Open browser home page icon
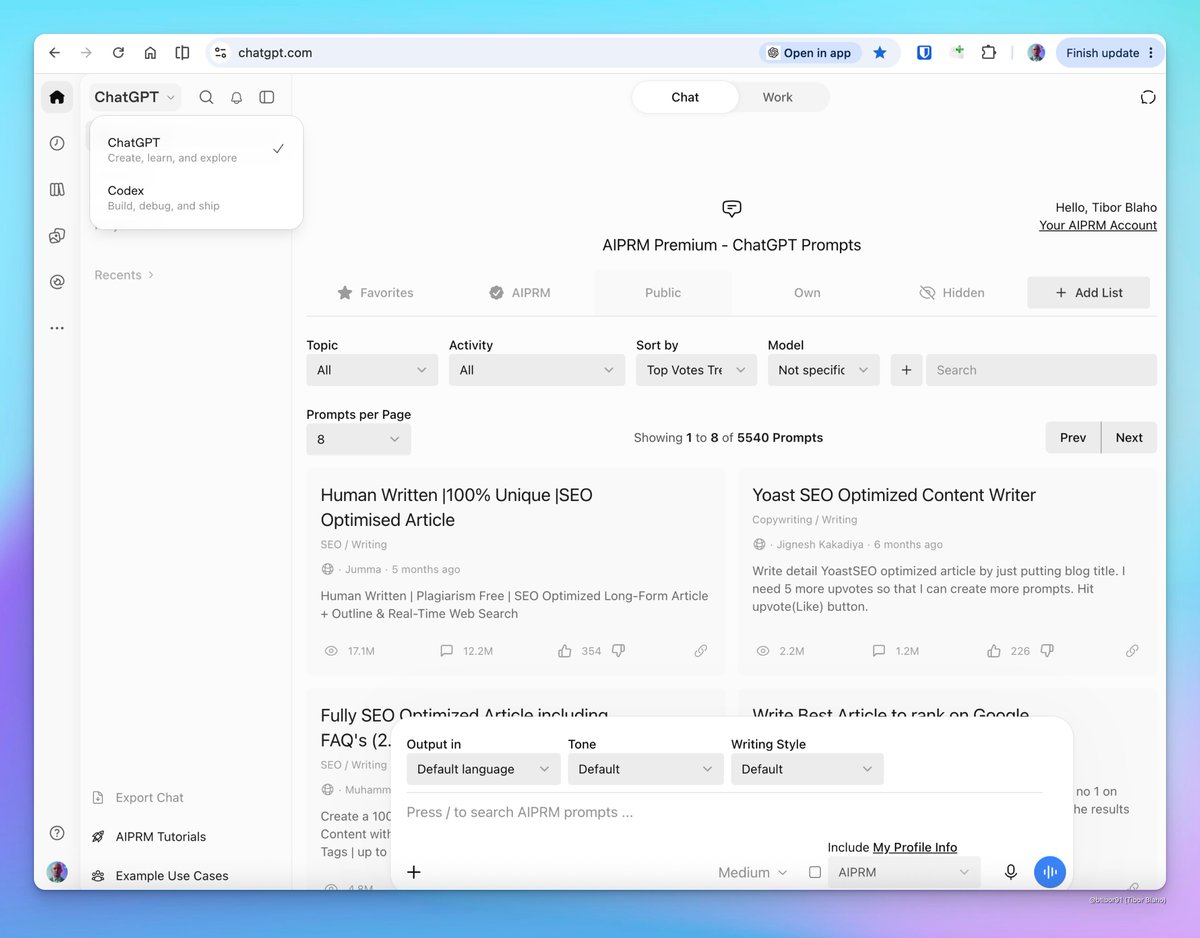 coord(150,53)
